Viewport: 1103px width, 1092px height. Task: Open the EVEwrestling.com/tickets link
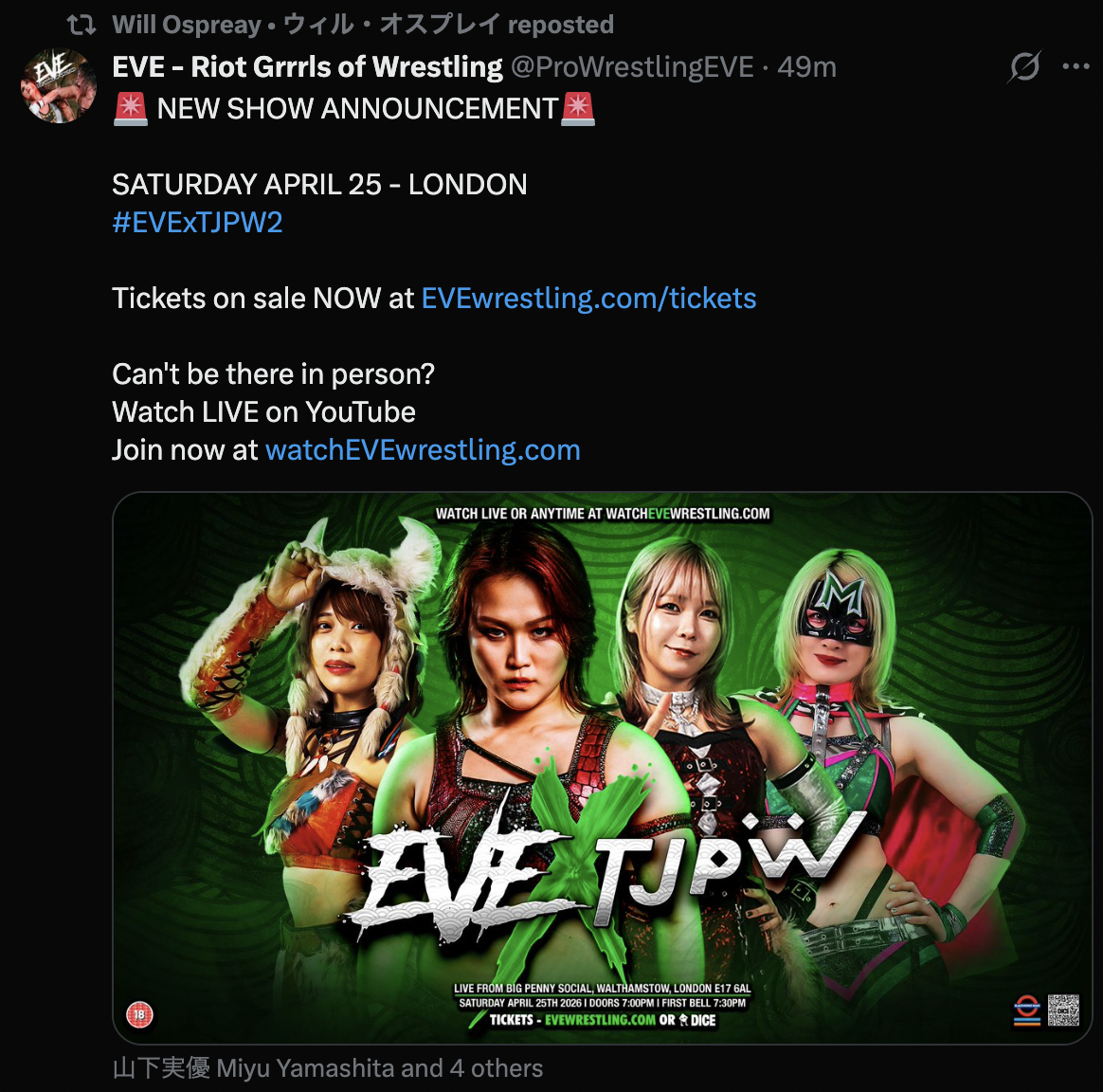588,299
